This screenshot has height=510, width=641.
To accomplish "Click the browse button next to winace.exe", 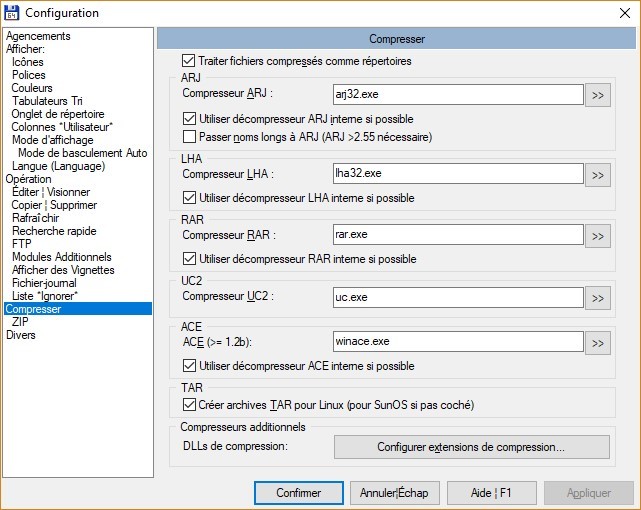I will [598, 343].
